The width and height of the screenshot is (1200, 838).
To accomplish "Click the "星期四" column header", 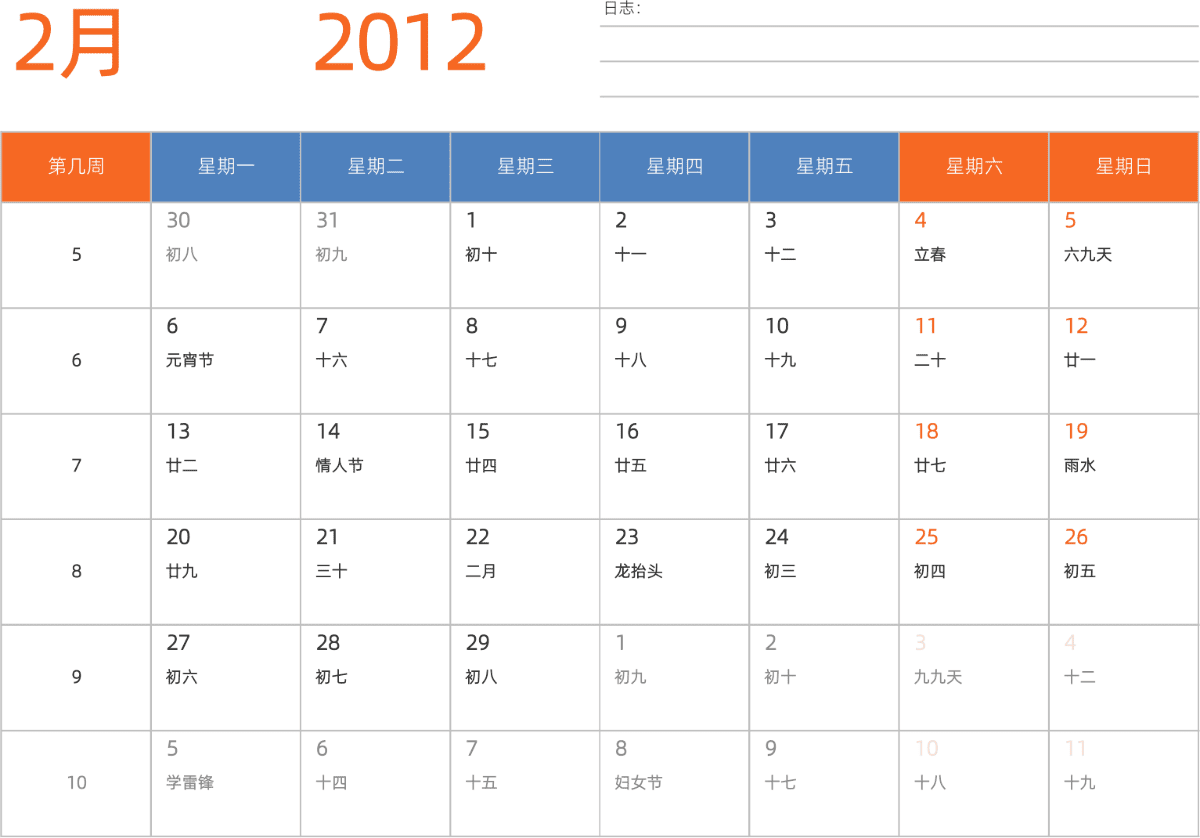I will (x=675, y=167).
